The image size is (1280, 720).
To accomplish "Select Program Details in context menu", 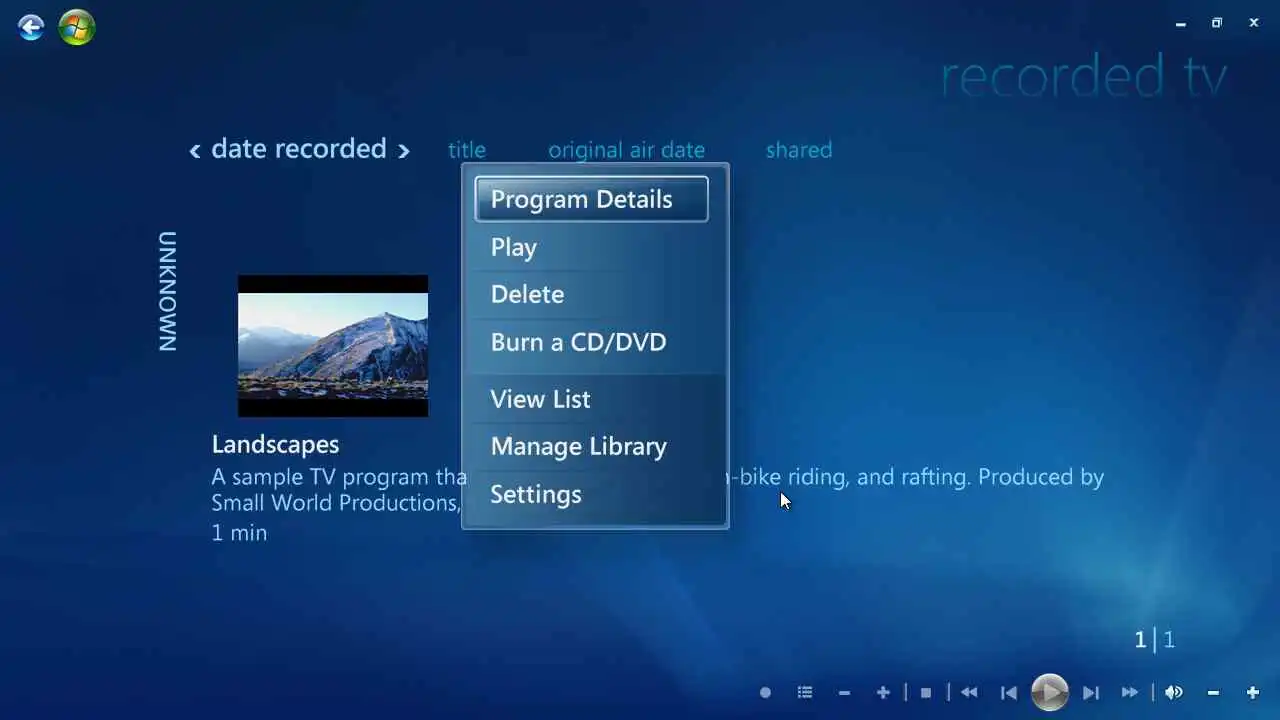I will pos(592,199).
